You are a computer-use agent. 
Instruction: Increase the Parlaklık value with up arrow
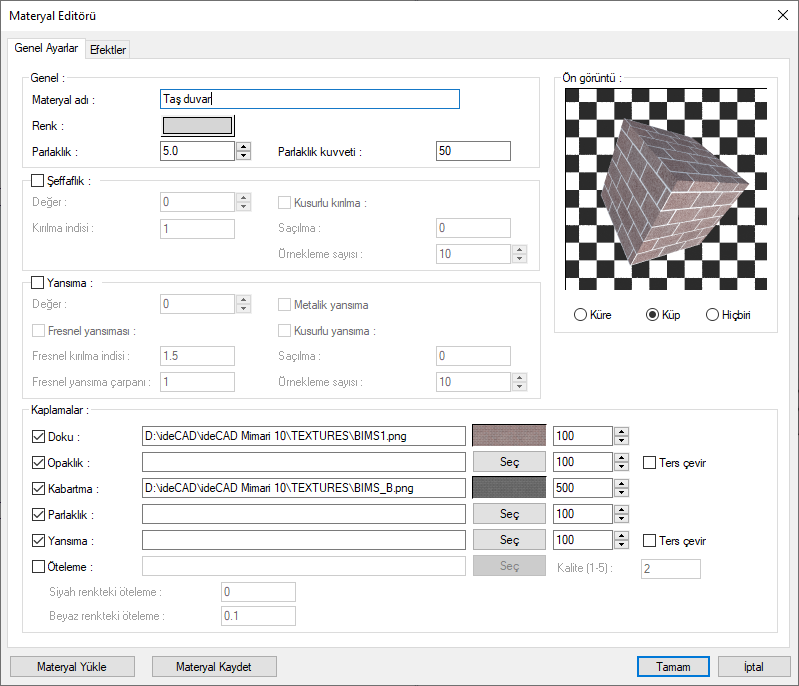coord(243,146)
